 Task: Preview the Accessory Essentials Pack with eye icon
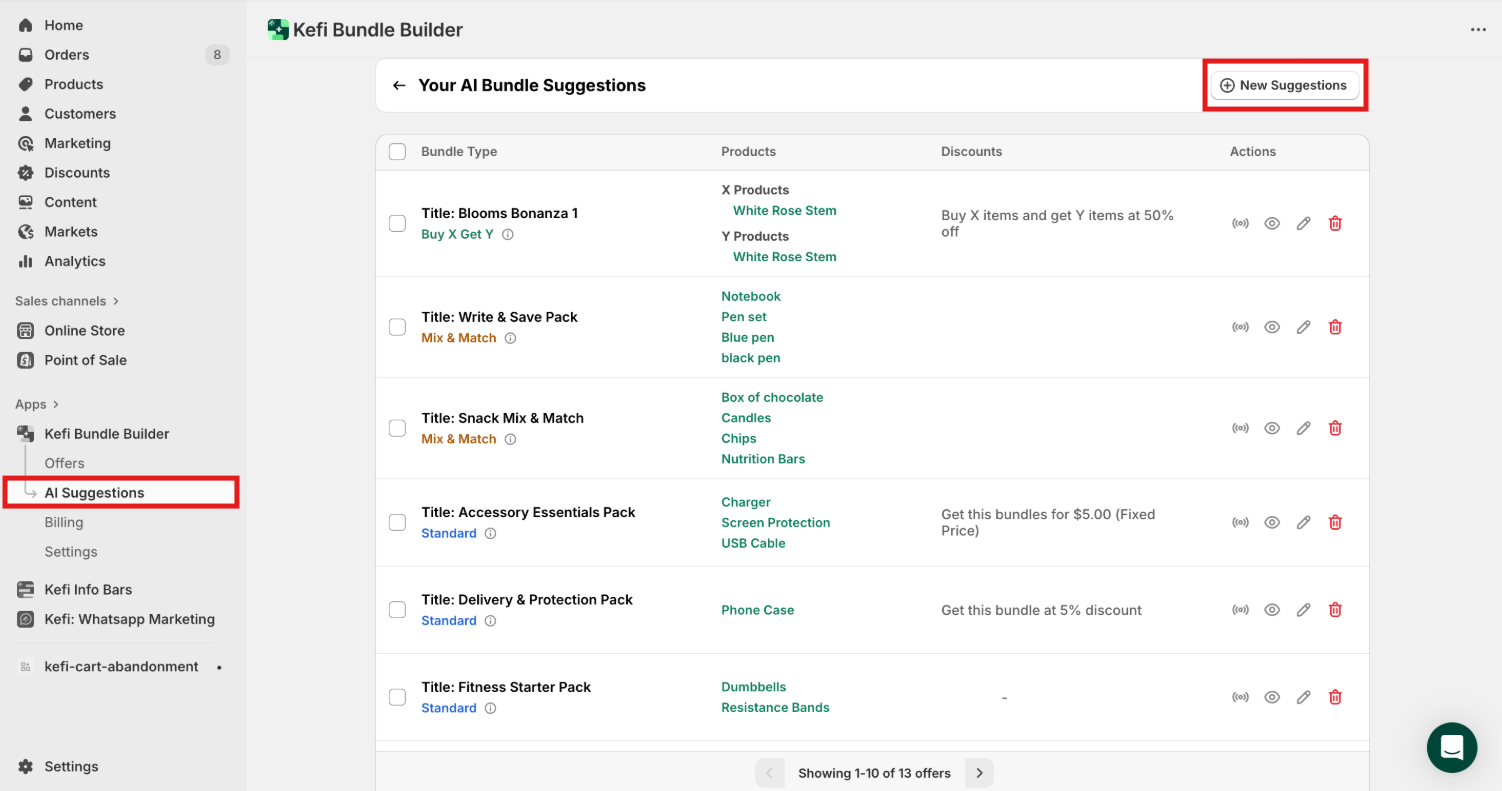click(x=1272, y=522)
